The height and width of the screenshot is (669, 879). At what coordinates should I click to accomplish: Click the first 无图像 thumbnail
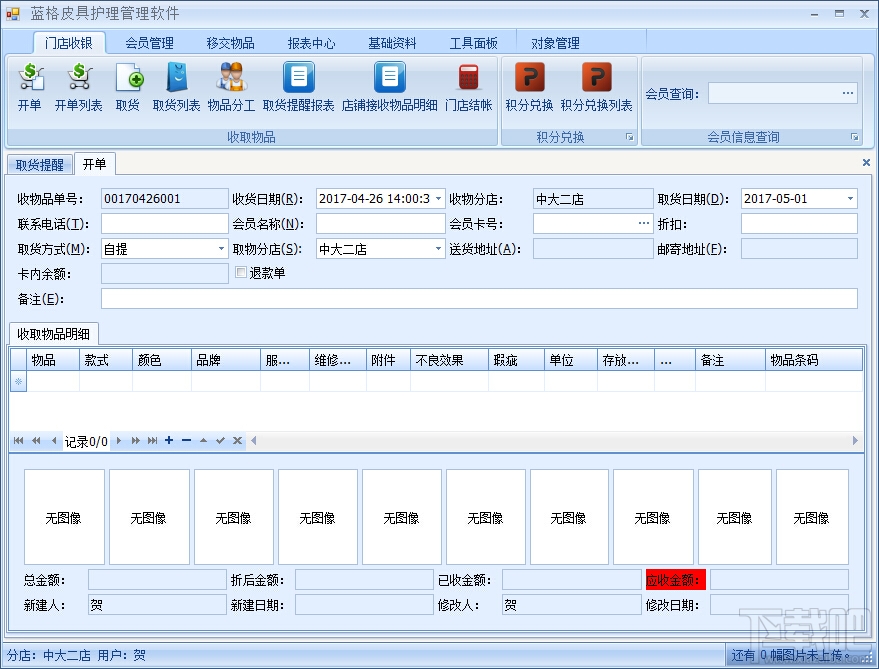tap(64, 517)
